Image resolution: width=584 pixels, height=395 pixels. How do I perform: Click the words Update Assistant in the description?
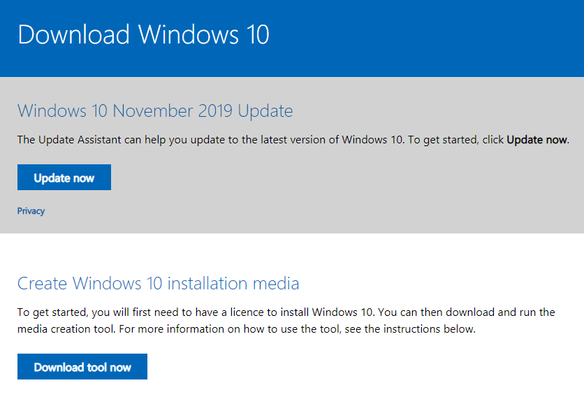(80, 140)
